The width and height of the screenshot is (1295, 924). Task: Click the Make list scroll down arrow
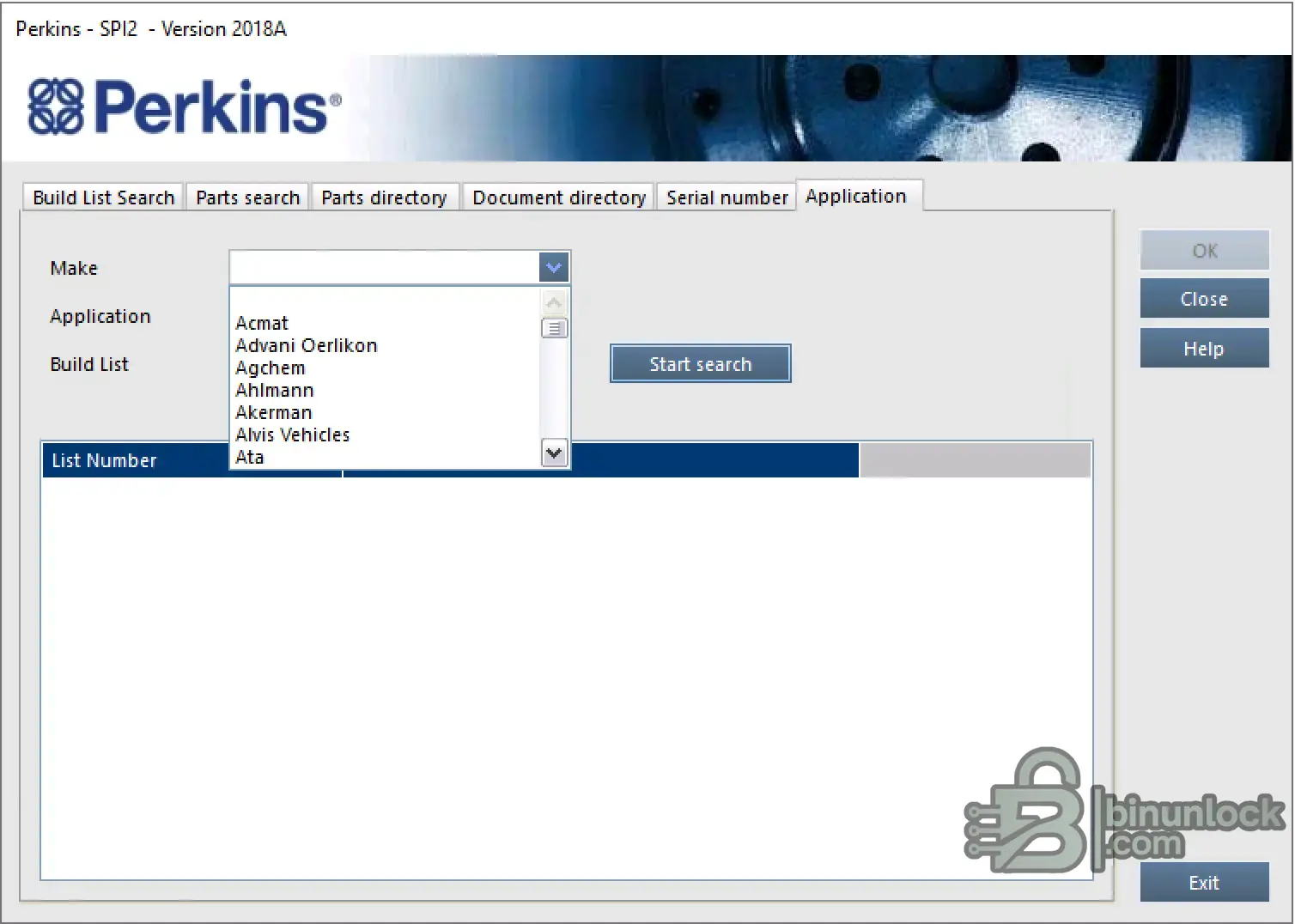[555, 453]
